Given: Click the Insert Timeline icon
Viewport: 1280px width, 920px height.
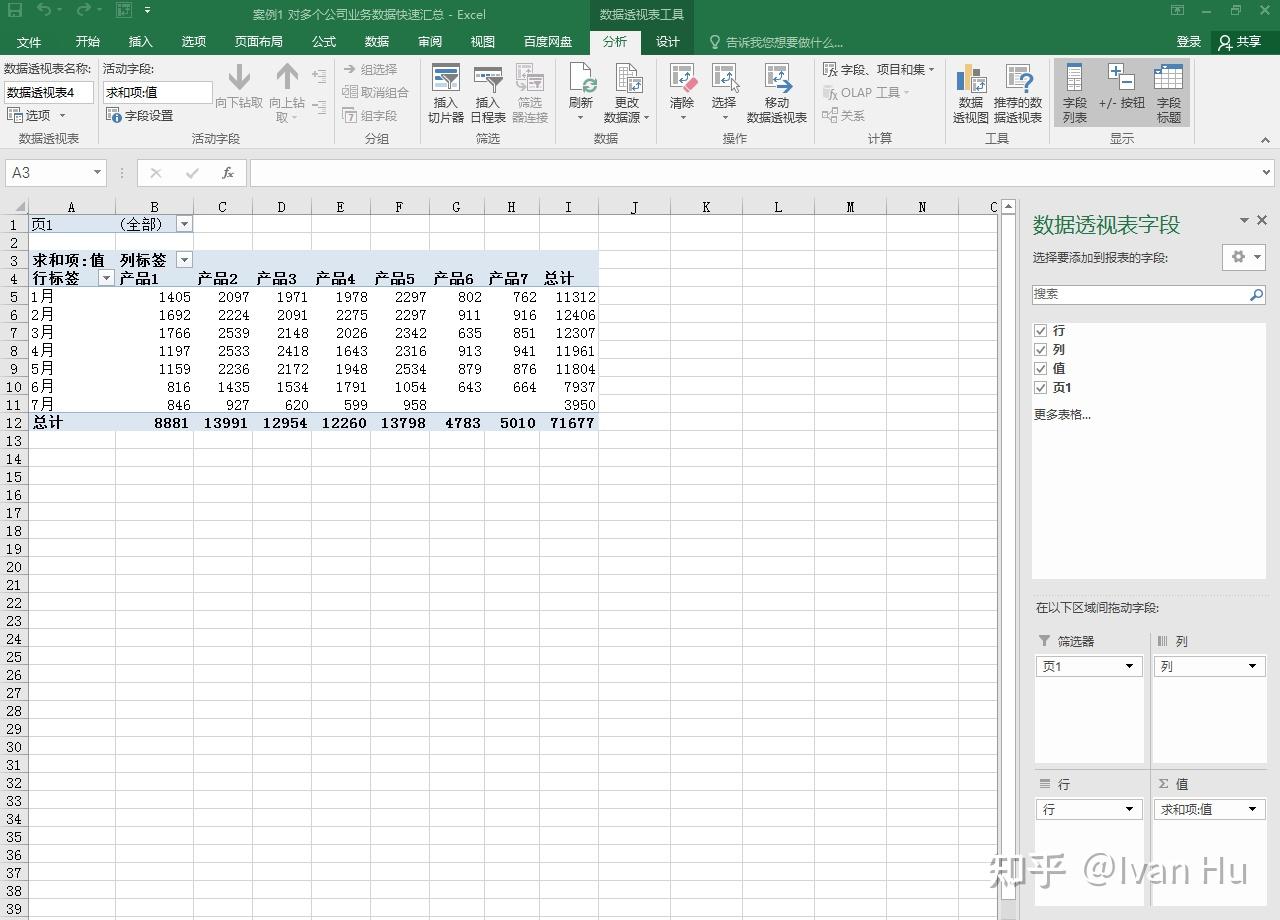Looking at the screenshot, I should click(488, 80).
